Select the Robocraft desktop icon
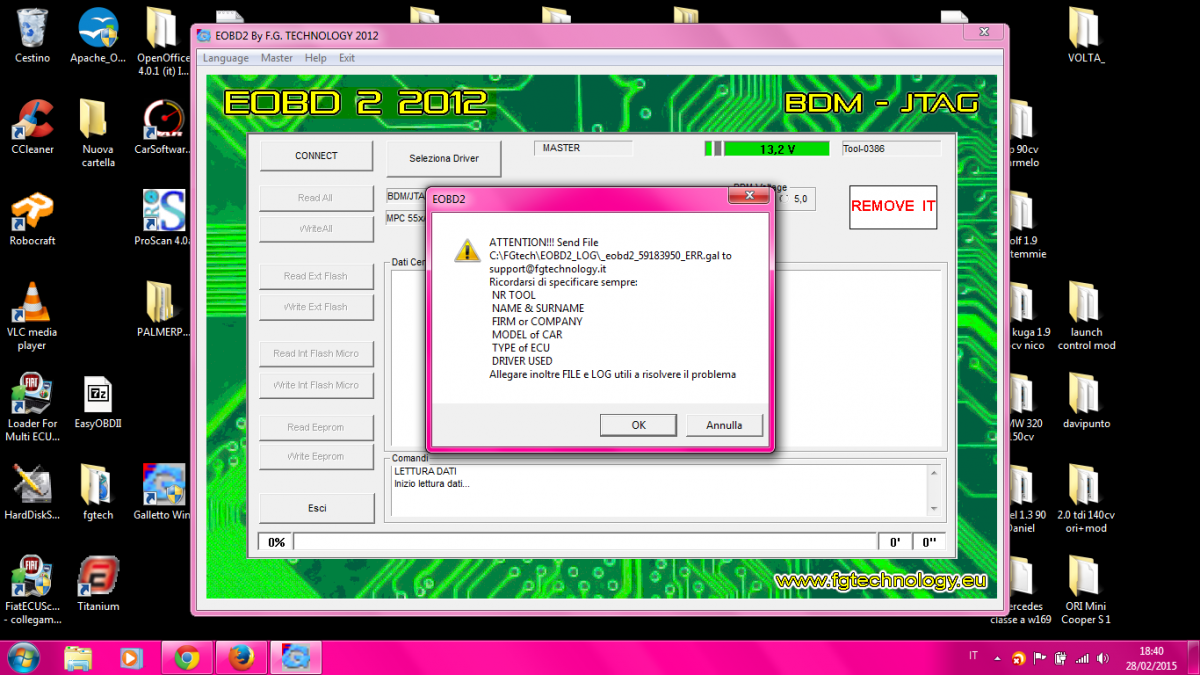 point(33,218)
